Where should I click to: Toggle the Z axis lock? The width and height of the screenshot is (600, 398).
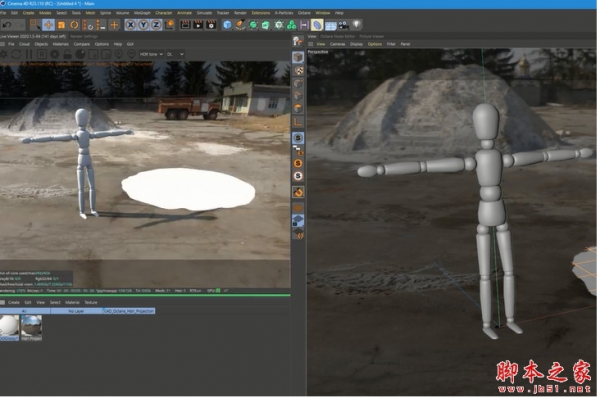pyautogui.click(x=156, y=25)
